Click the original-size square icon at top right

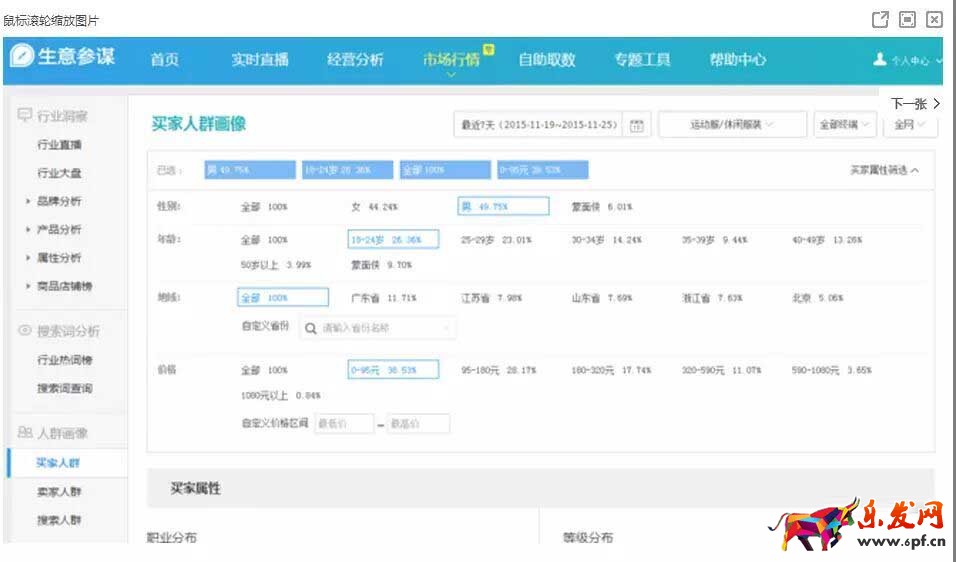point(907,19)
